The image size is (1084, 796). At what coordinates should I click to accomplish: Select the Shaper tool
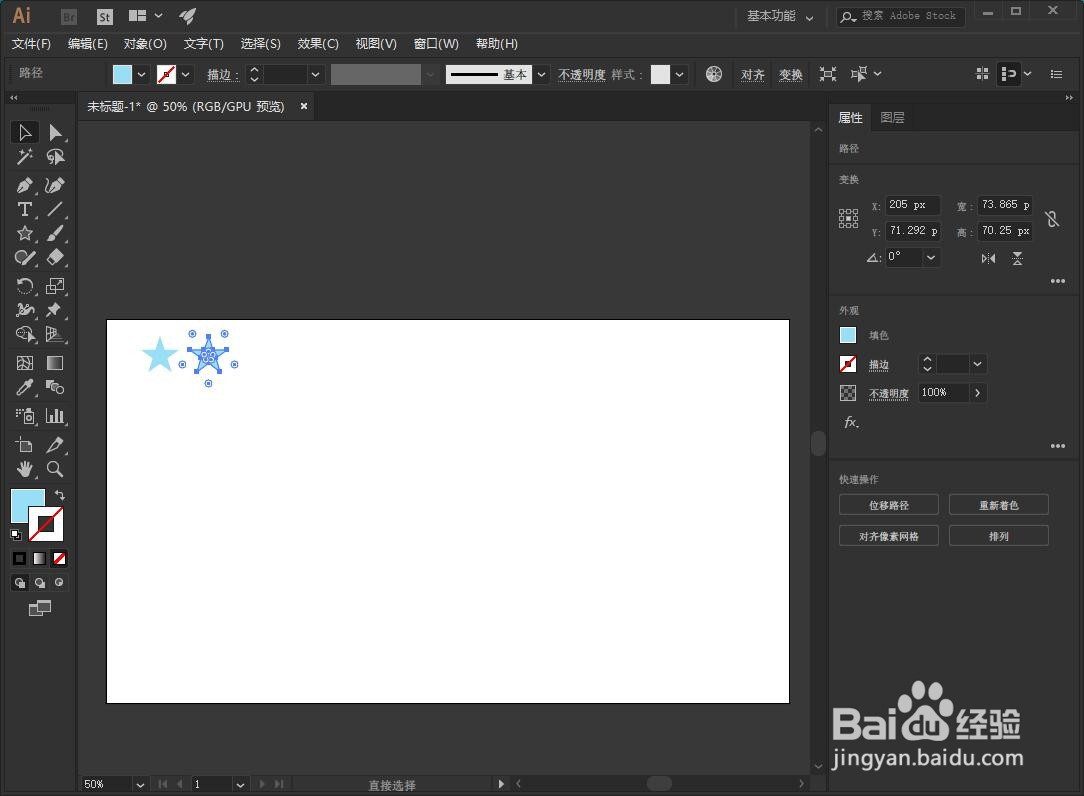[25, 257]
